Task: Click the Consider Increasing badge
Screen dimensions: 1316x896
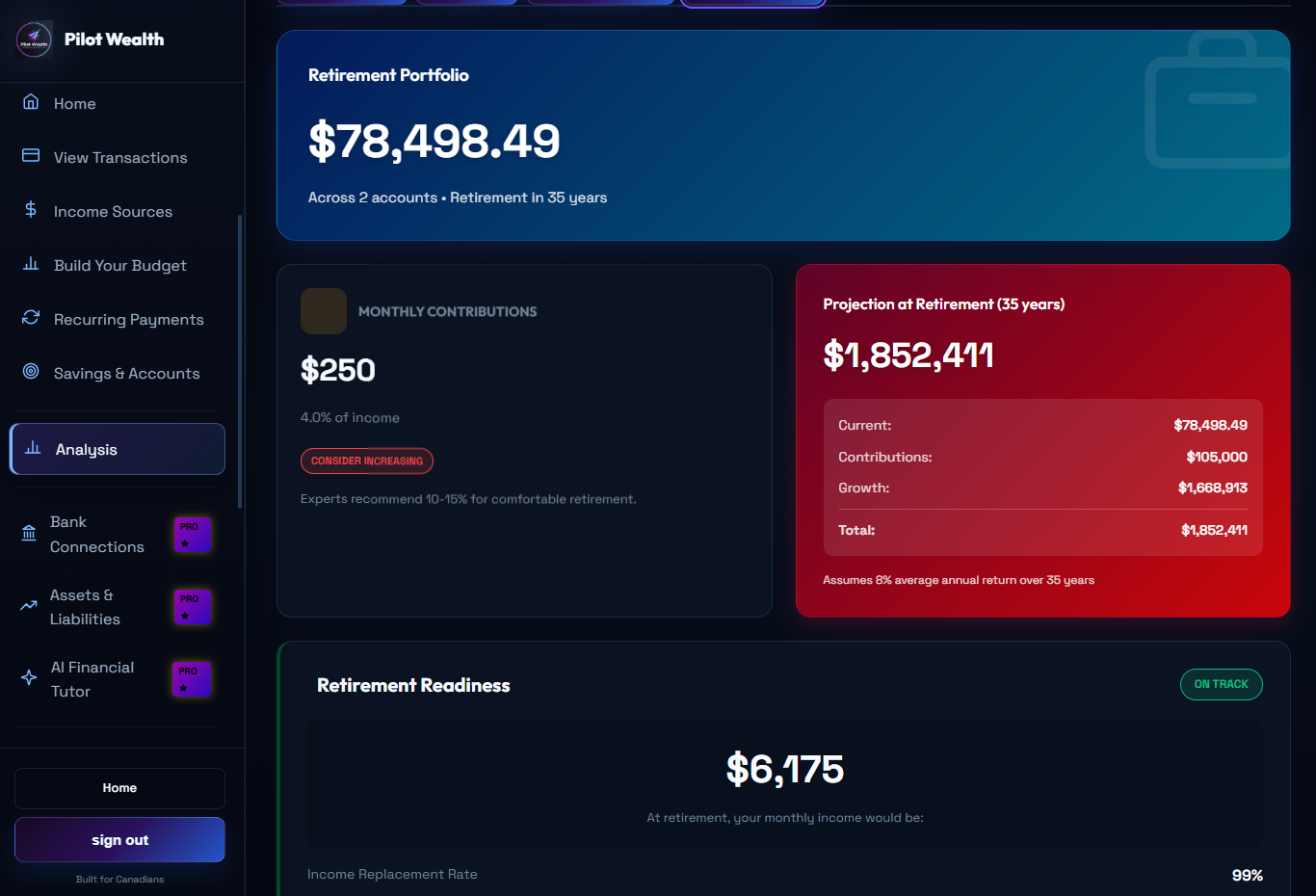Action: (367, 461)
